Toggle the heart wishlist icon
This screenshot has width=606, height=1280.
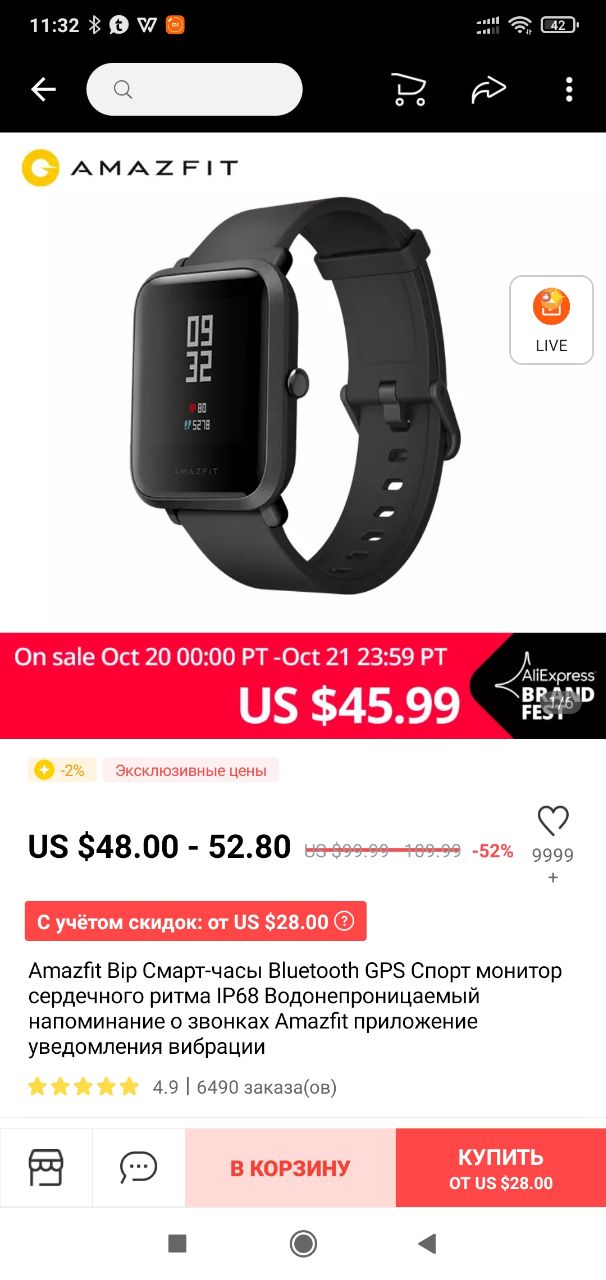coord(553,821)
